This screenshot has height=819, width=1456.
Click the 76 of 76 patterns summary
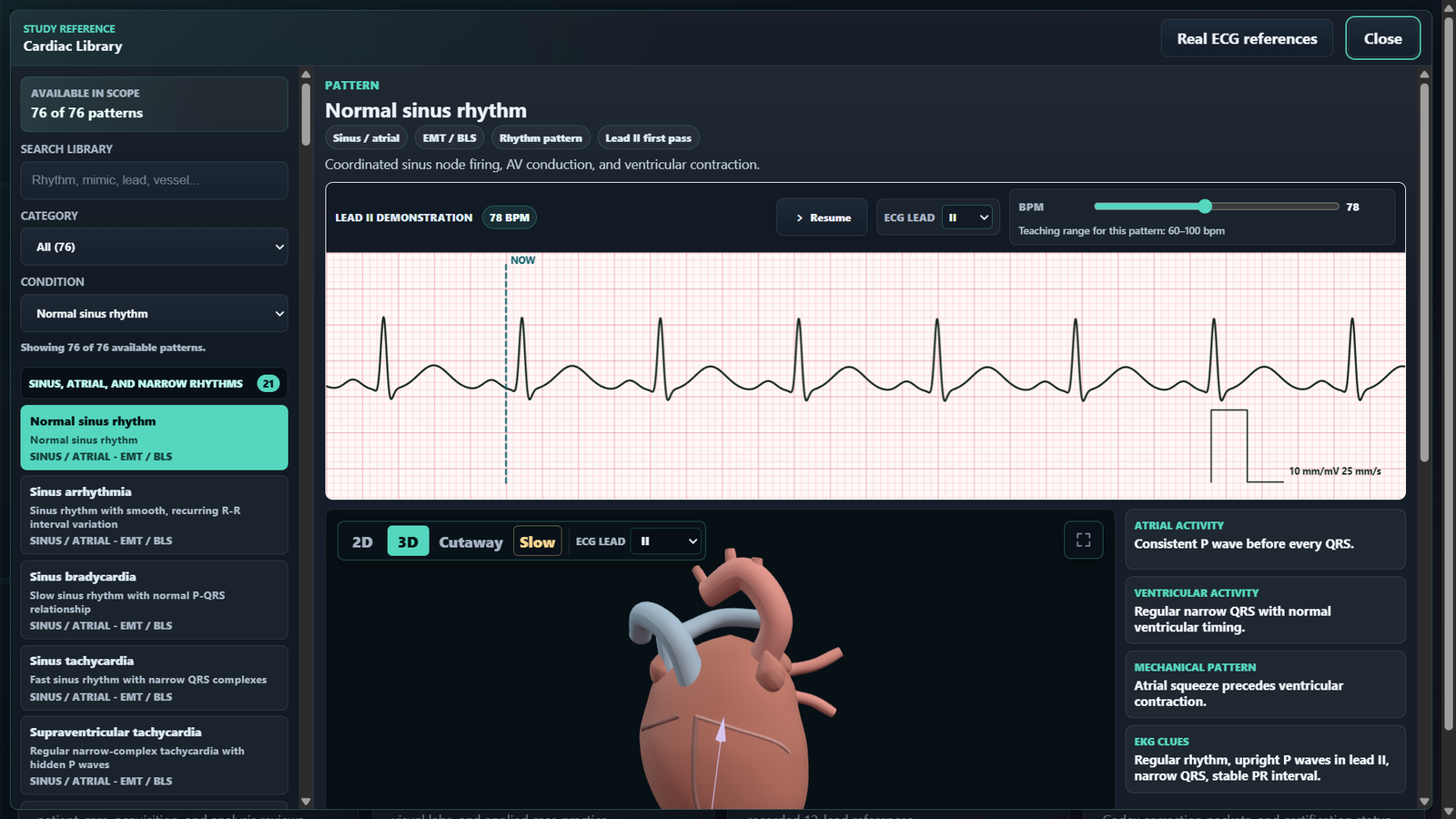pos(155,104)
